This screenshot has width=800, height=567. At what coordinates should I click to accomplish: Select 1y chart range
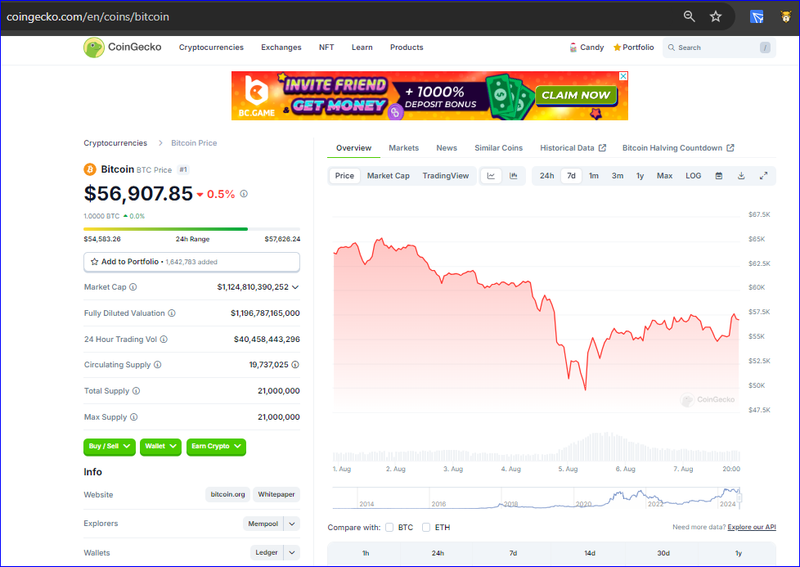point(640,176)
